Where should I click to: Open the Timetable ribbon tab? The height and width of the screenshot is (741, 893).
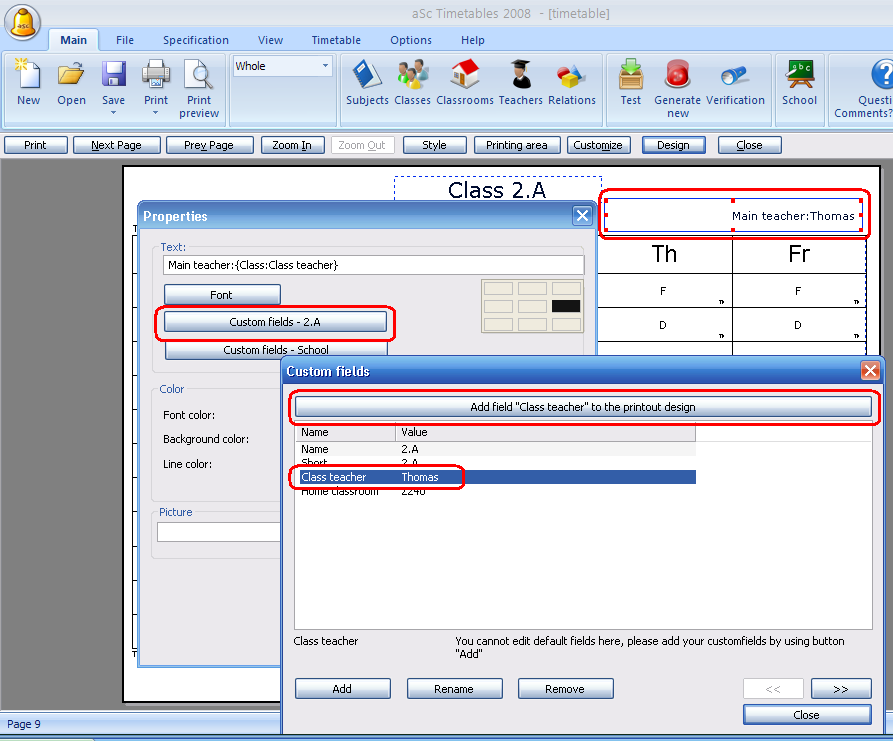[336, 40]
